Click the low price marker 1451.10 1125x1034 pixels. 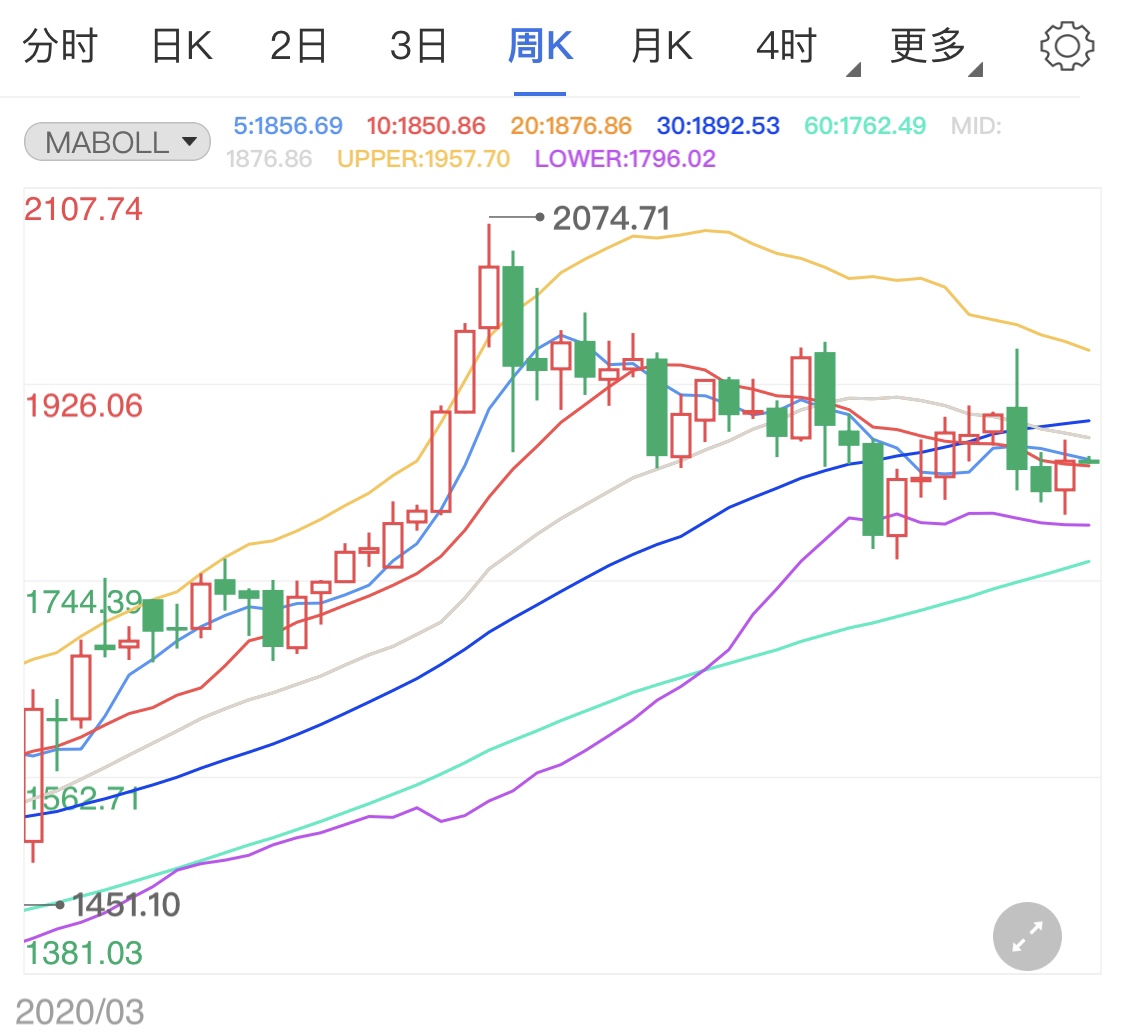pyautogui.click(x=126, y=904)
